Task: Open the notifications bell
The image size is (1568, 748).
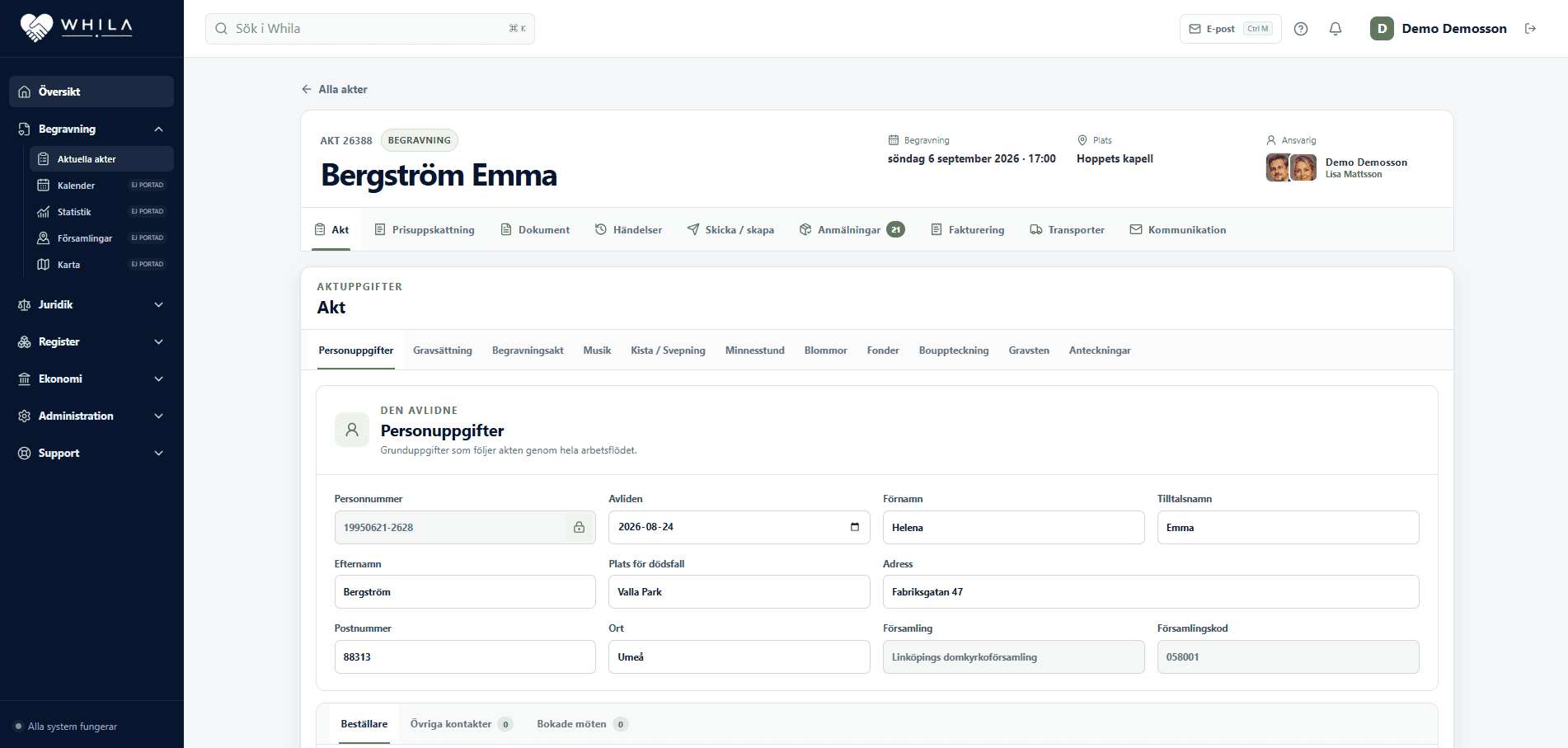Action: [x=1336, y=29]
